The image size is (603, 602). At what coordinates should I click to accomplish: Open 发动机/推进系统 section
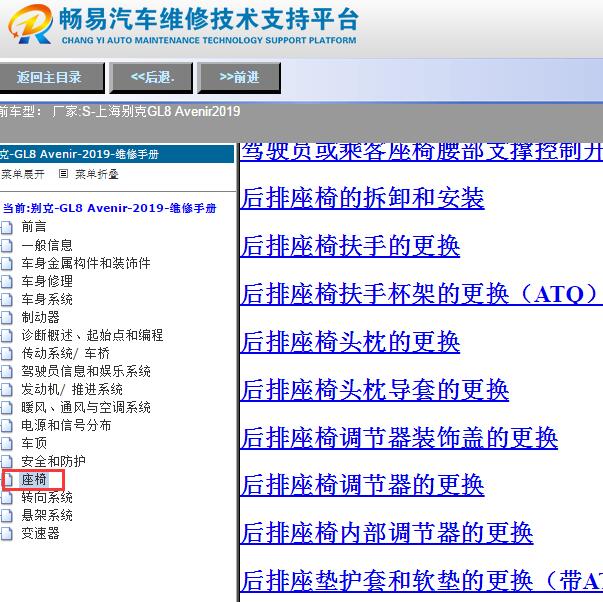click(72, 389)
